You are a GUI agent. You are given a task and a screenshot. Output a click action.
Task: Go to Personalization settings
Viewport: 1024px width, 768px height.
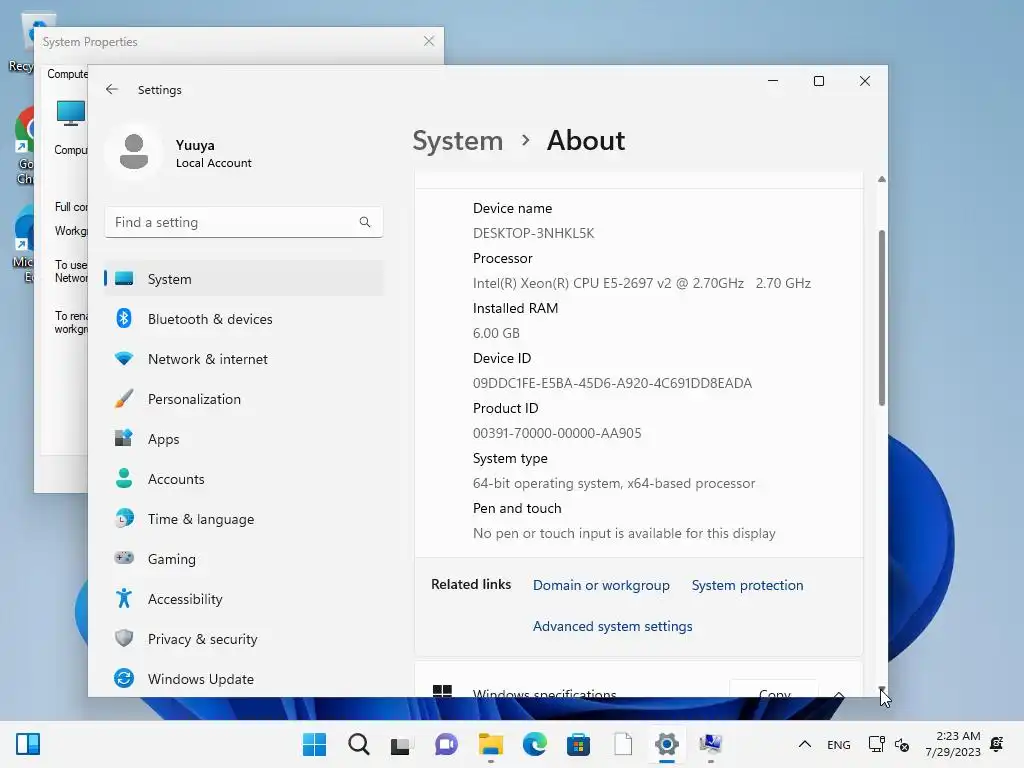tap(243, 399)
